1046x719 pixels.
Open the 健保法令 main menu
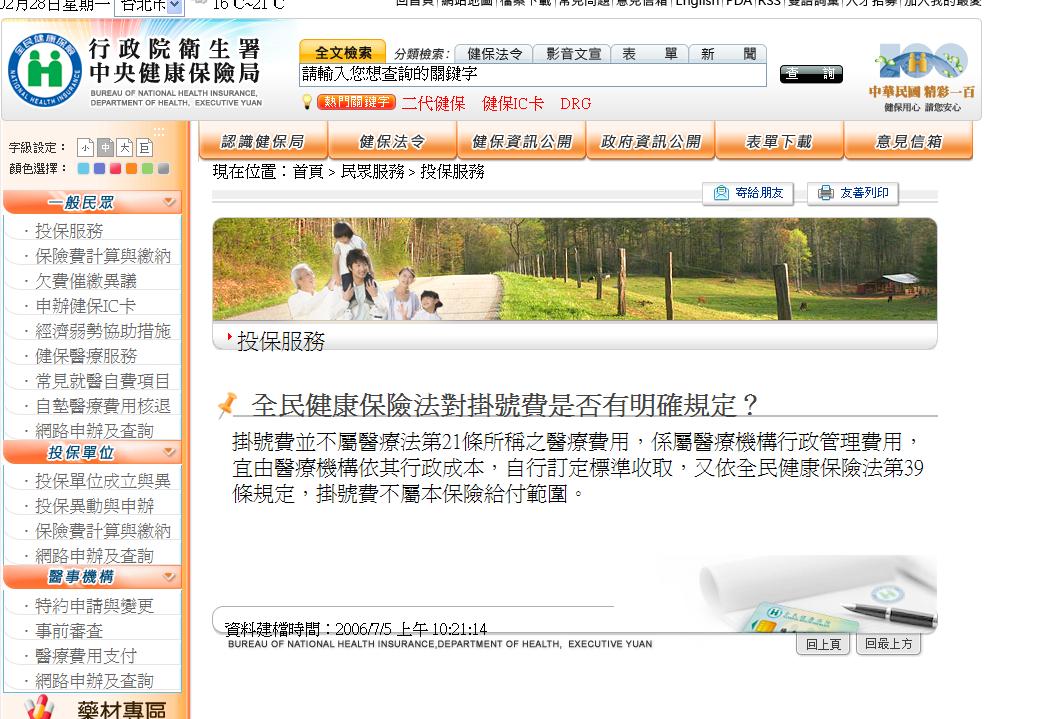click(x=392, y=141)
